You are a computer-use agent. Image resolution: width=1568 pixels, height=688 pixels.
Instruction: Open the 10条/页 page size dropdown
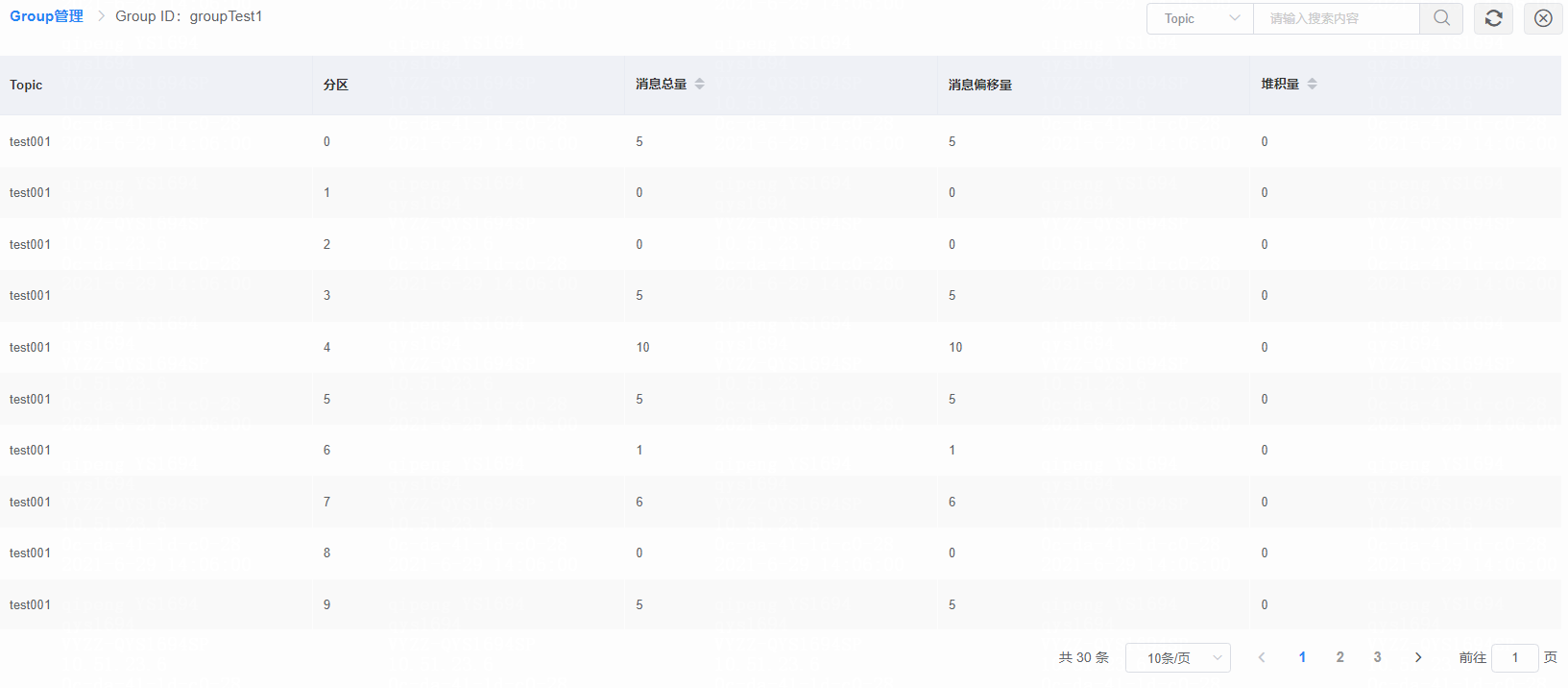(x=1177, y=657)
